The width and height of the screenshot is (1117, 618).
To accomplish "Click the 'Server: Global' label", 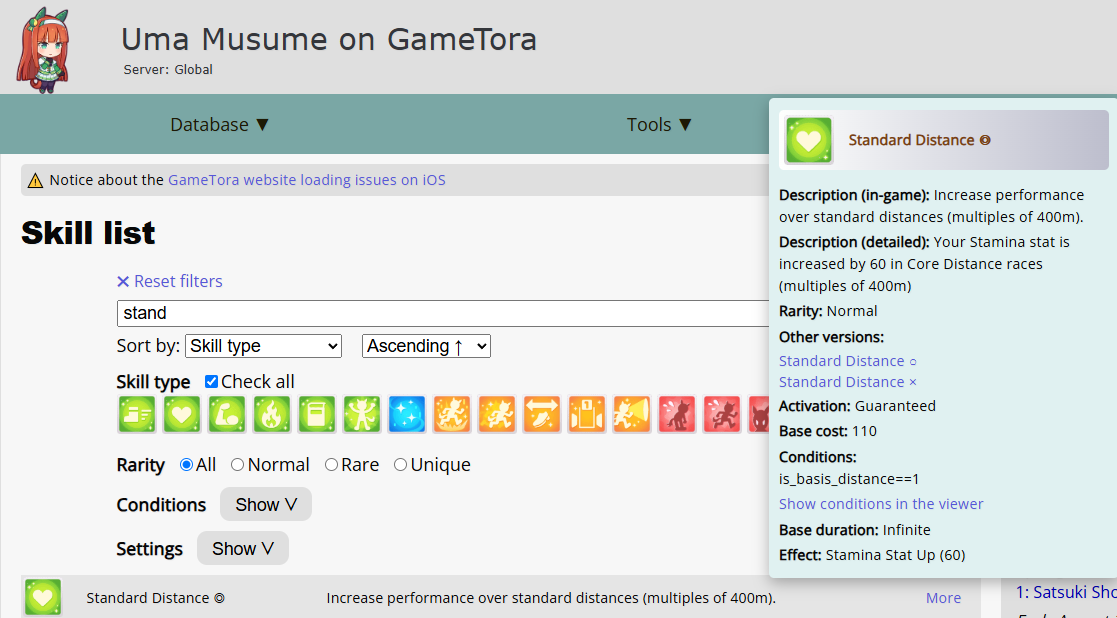I will [x=168, y=70].
